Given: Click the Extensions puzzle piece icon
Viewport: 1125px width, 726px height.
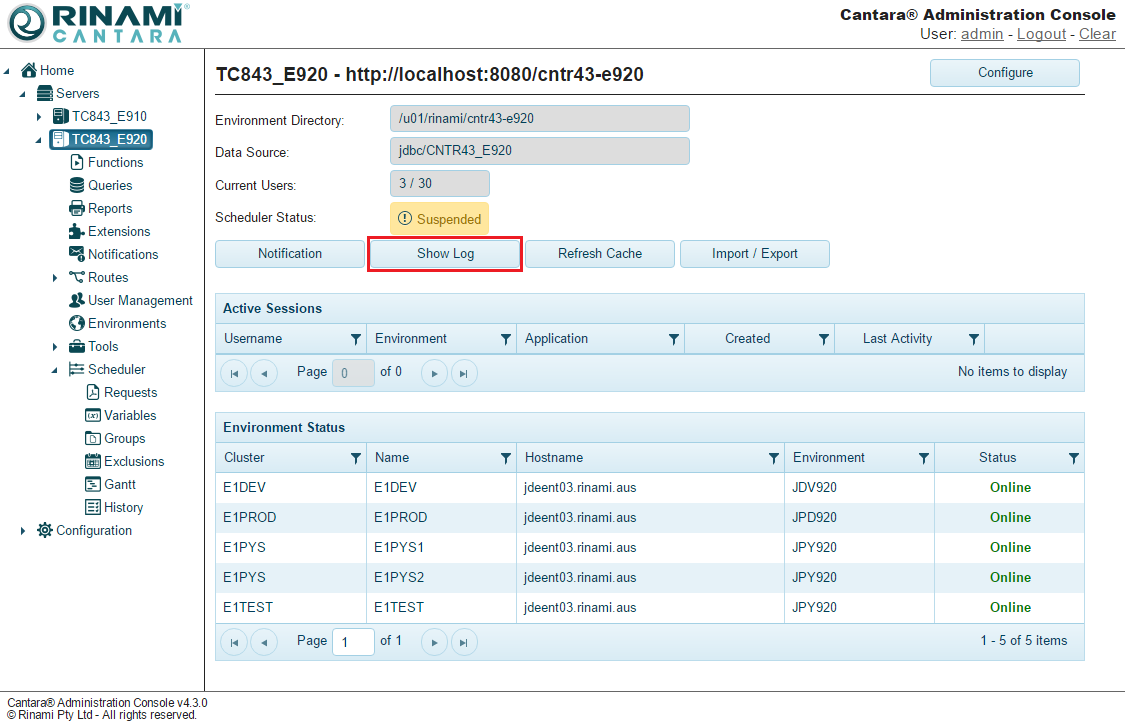Looking at the screenshot, I should coord(77,231).
